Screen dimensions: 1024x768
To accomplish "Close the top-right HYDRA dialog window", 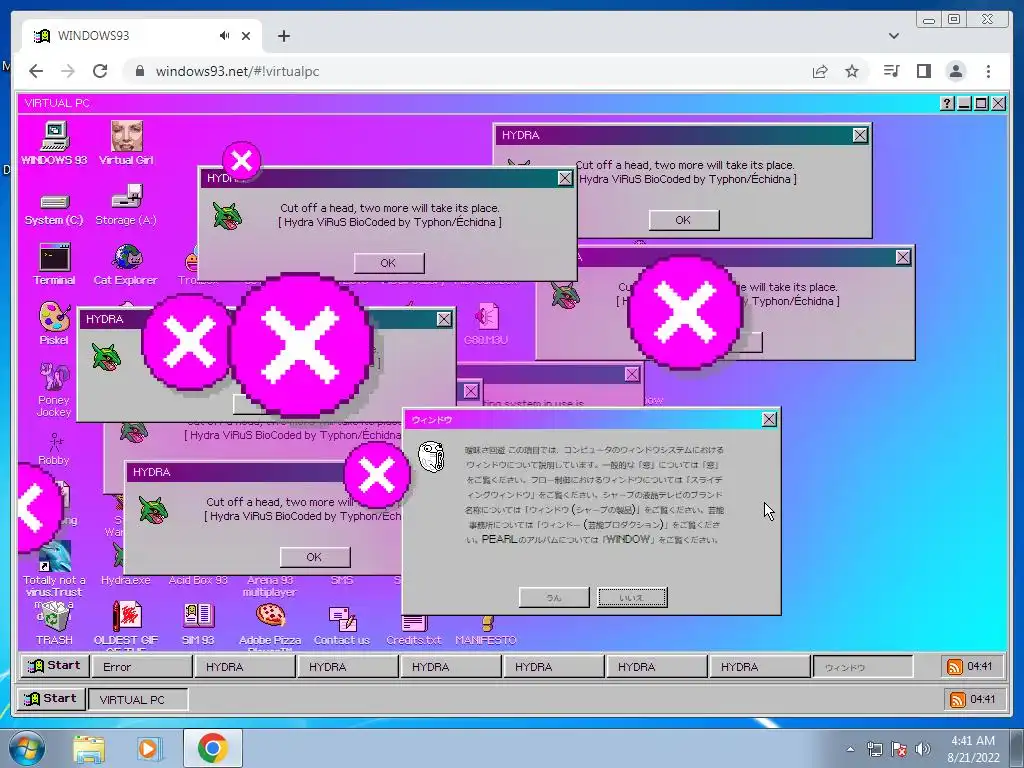I will (x=860, y=135).
